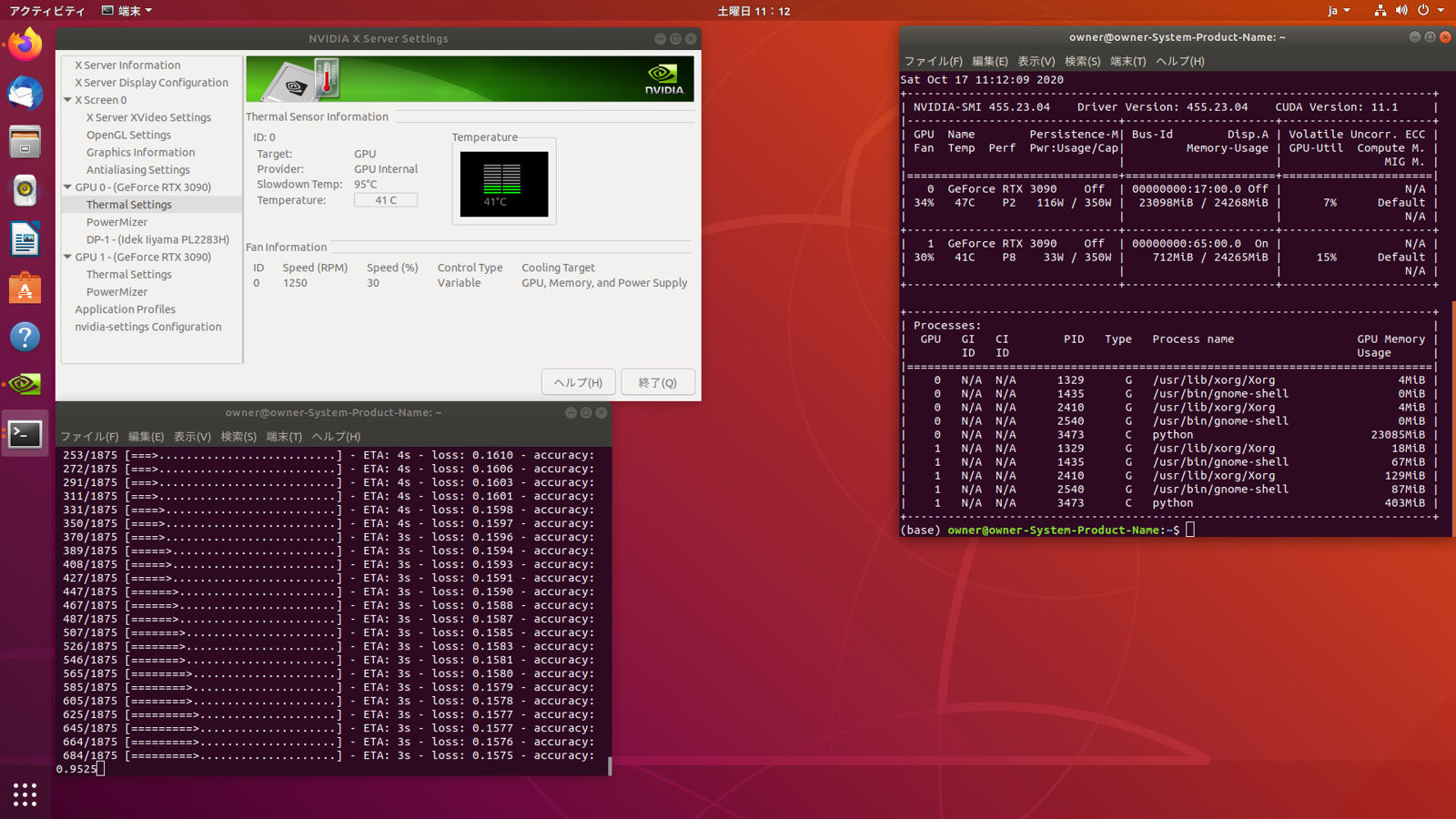Image resolution: width=1456 pixels, height=819 pixels.
Task: Select DP-1 Idek Iiyama PL2283H entry
Action: click(157, 239)
